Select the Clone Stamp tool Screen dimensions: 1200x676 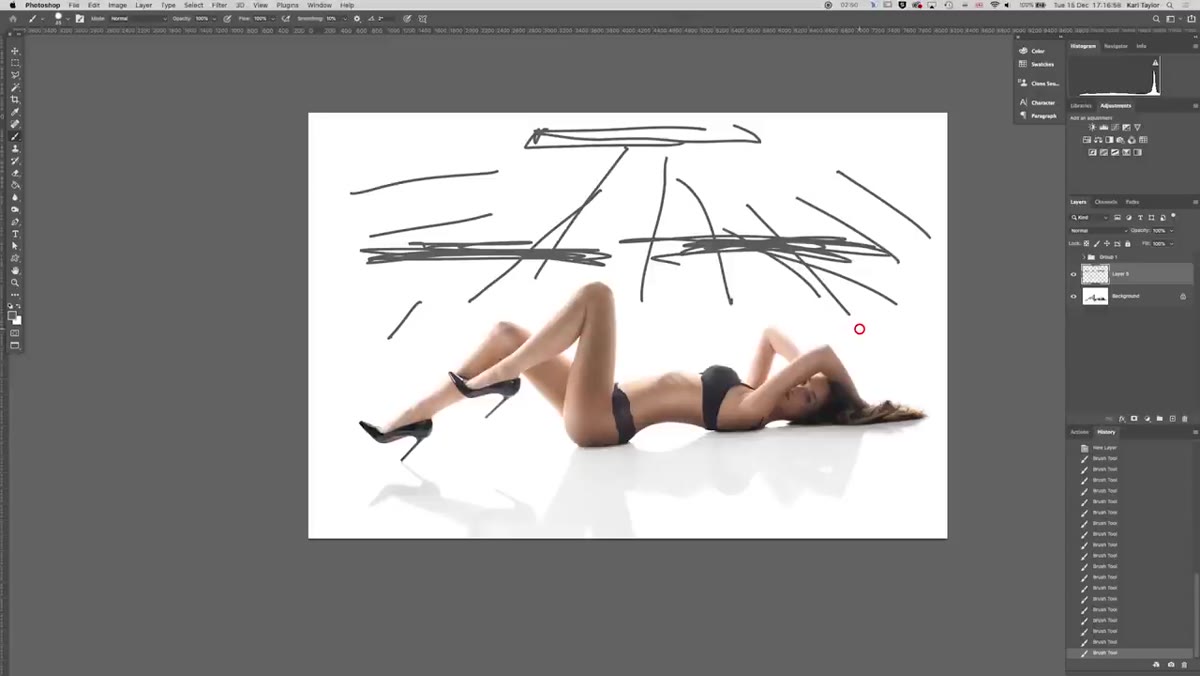click(15, 148)
